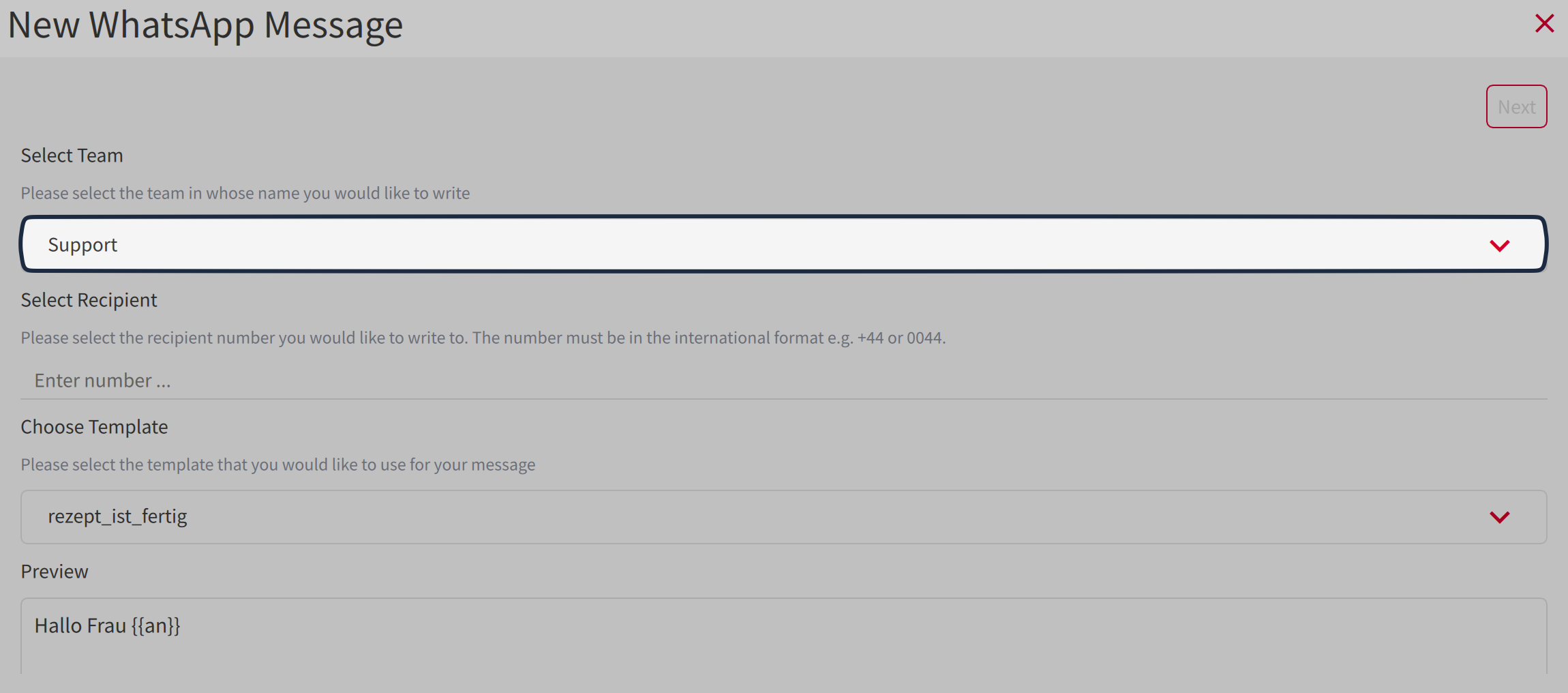Click the 'Hallo Frau' greeting in preview
This screenshot has width=1568, height=693.
80,625
